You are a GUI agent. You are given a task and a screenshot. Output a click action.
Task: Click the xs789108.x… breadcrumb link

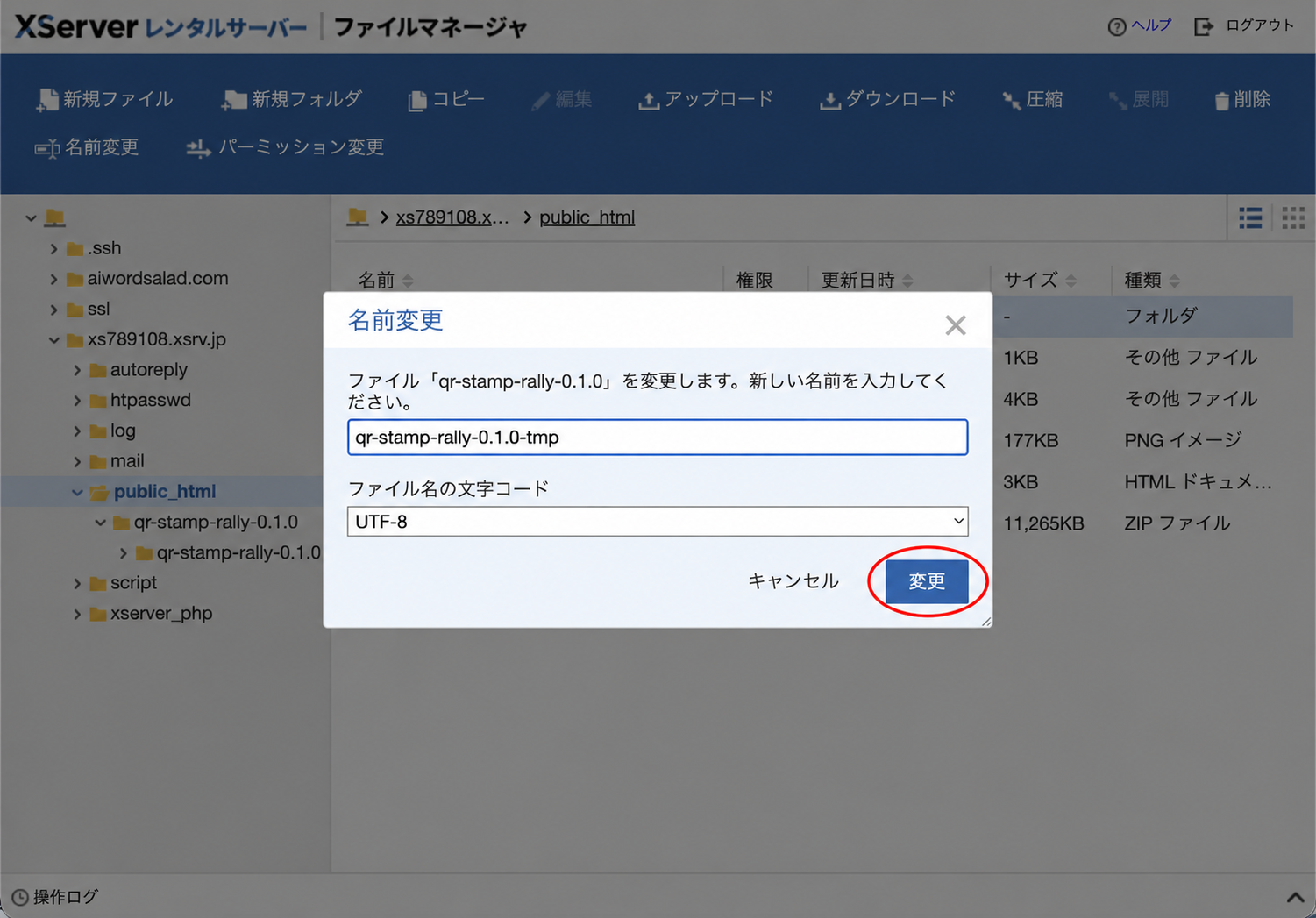point(452,217)
